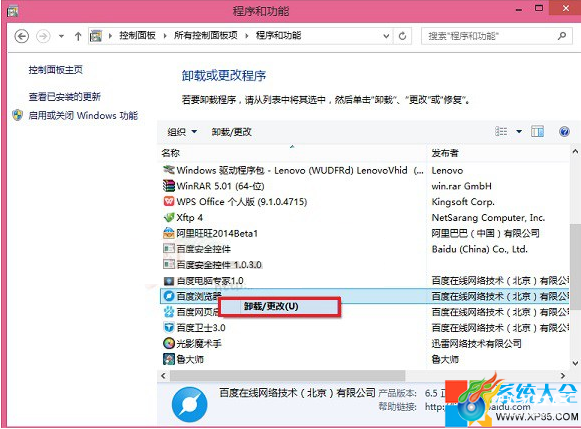Click the 卸载/更改 toolbar button
The width and height of the screenshot is (581, 429).
[x=232, y=132]
